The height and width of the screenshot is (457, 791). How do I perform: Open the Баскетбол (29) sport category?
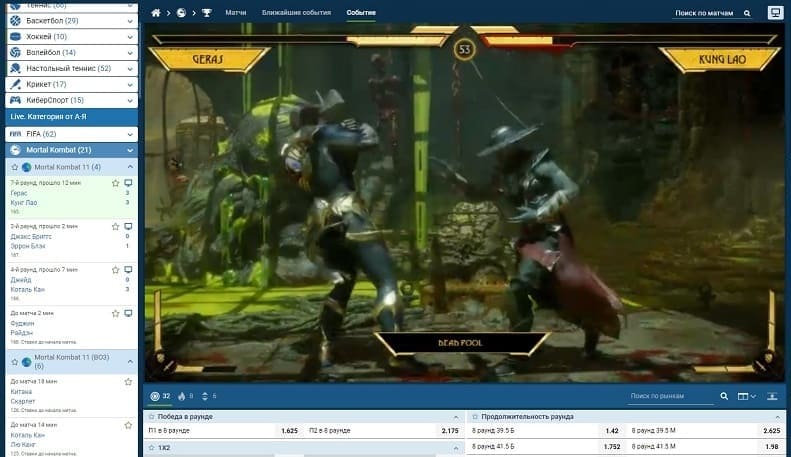pyautogui.click(x=72, y=21)
